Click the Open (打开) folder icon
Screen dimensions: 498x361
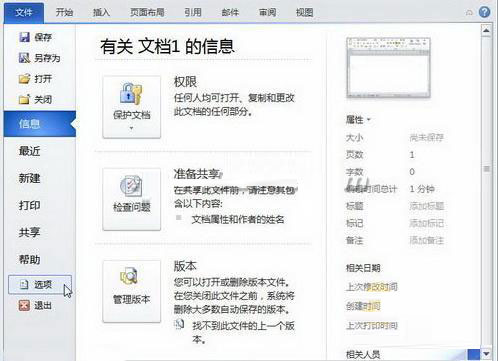pyautogui.click(x=24, y=79)
